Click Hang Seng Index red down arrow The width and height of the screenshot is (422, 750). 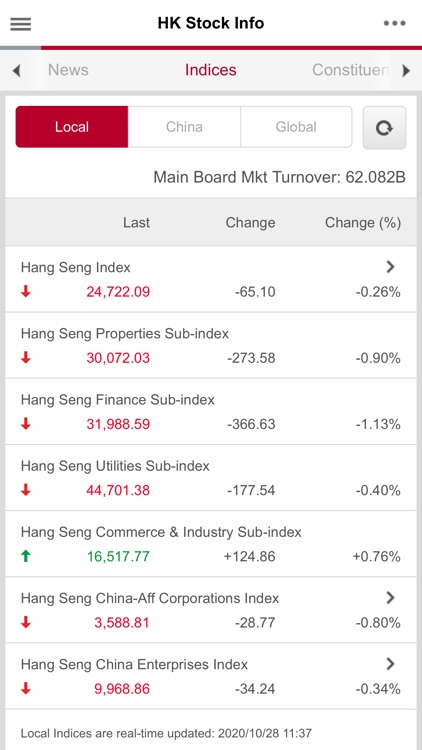(26, 292)
